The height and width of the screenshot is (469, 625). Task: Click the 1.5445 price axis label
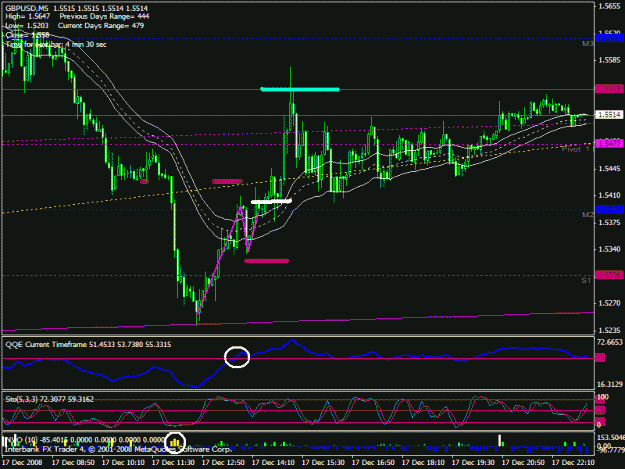tap(609, 169)
